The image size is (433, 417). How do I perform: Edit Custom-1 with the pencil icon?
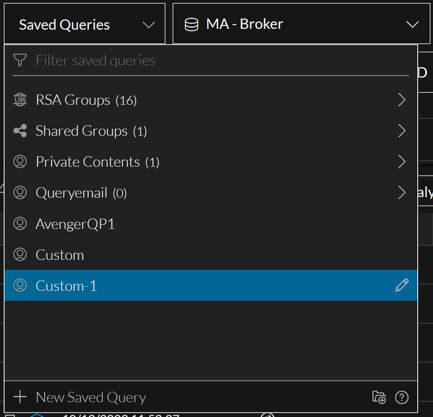pos(402,286)
